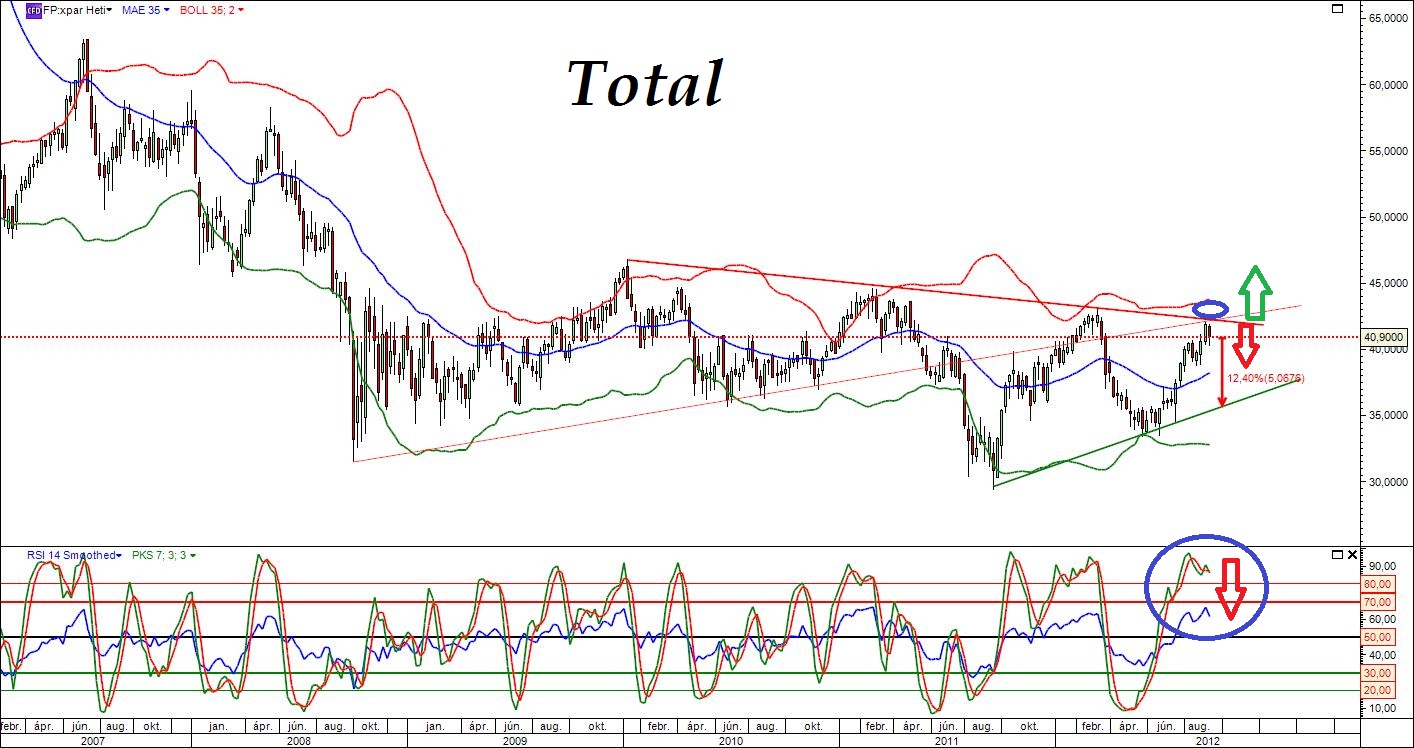Select the 12,40% measurement label
Image resolution: width=1414 pixels, height=748 pixels.
1265,378
